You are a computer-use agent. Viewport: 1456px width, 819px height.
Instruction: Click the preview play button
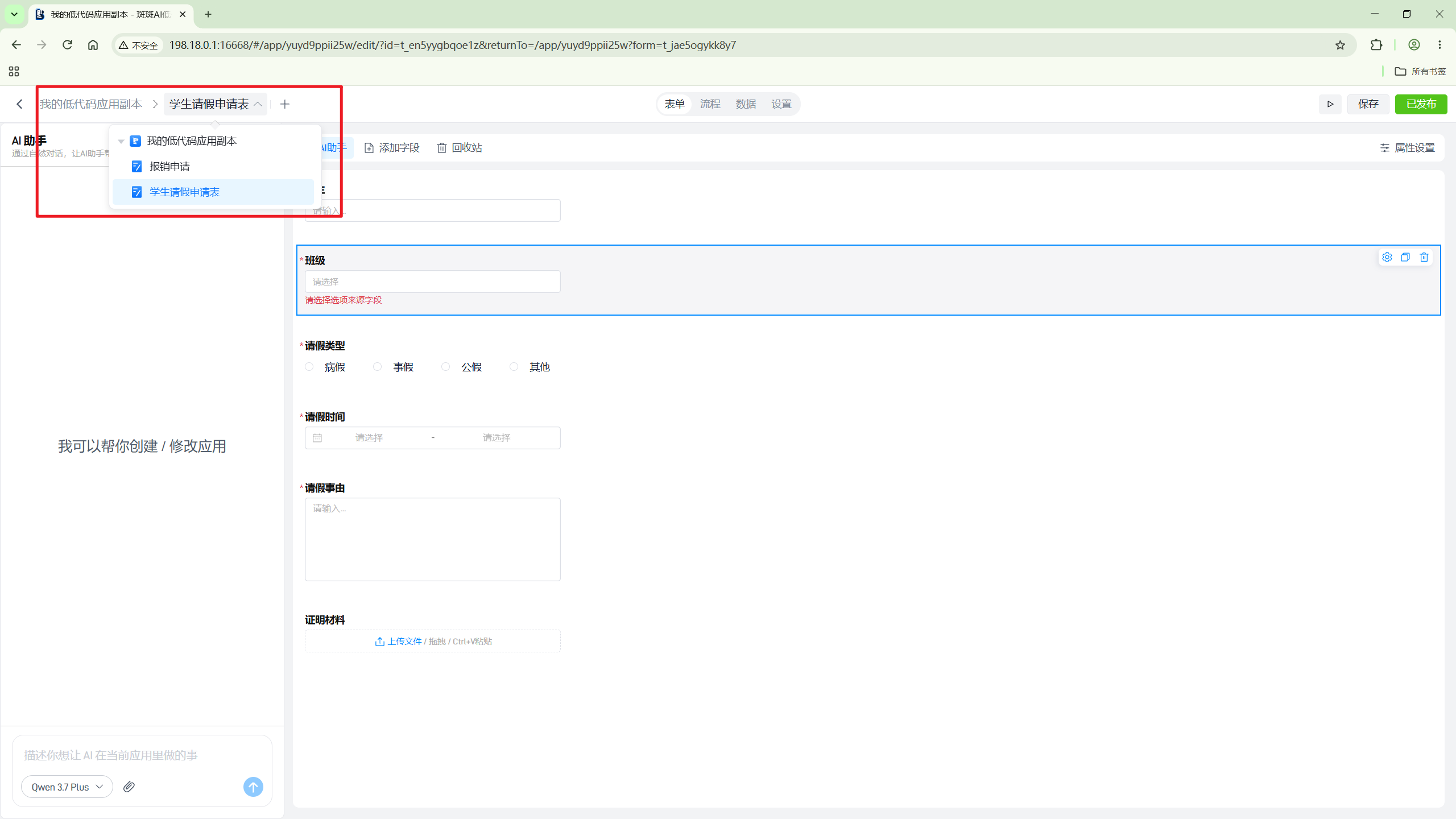click(x=1330, y=104)
